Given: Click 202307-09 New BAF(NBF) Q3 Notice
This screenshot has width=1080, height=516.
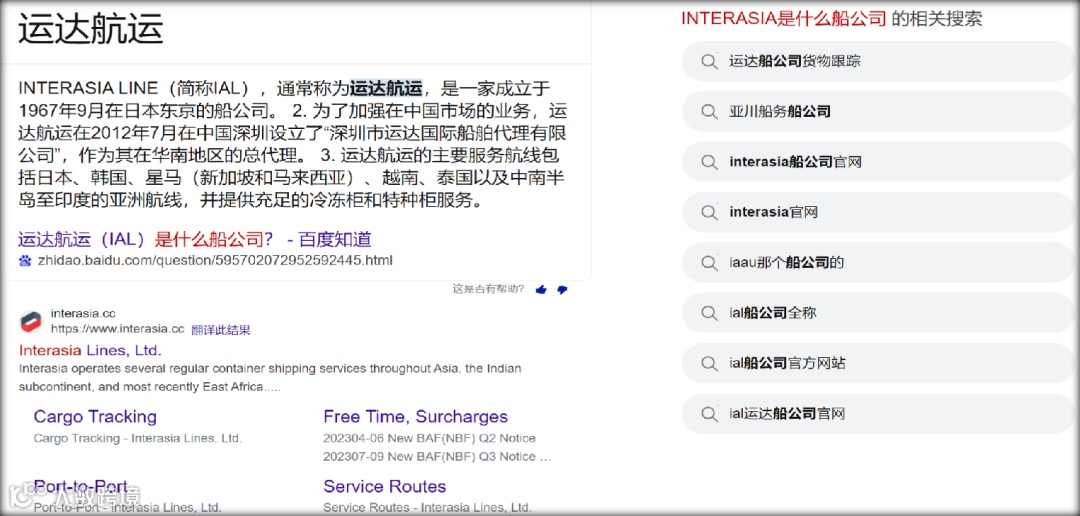Looking at the screenshot, I should pyautogui.click(x=437, y=457).
